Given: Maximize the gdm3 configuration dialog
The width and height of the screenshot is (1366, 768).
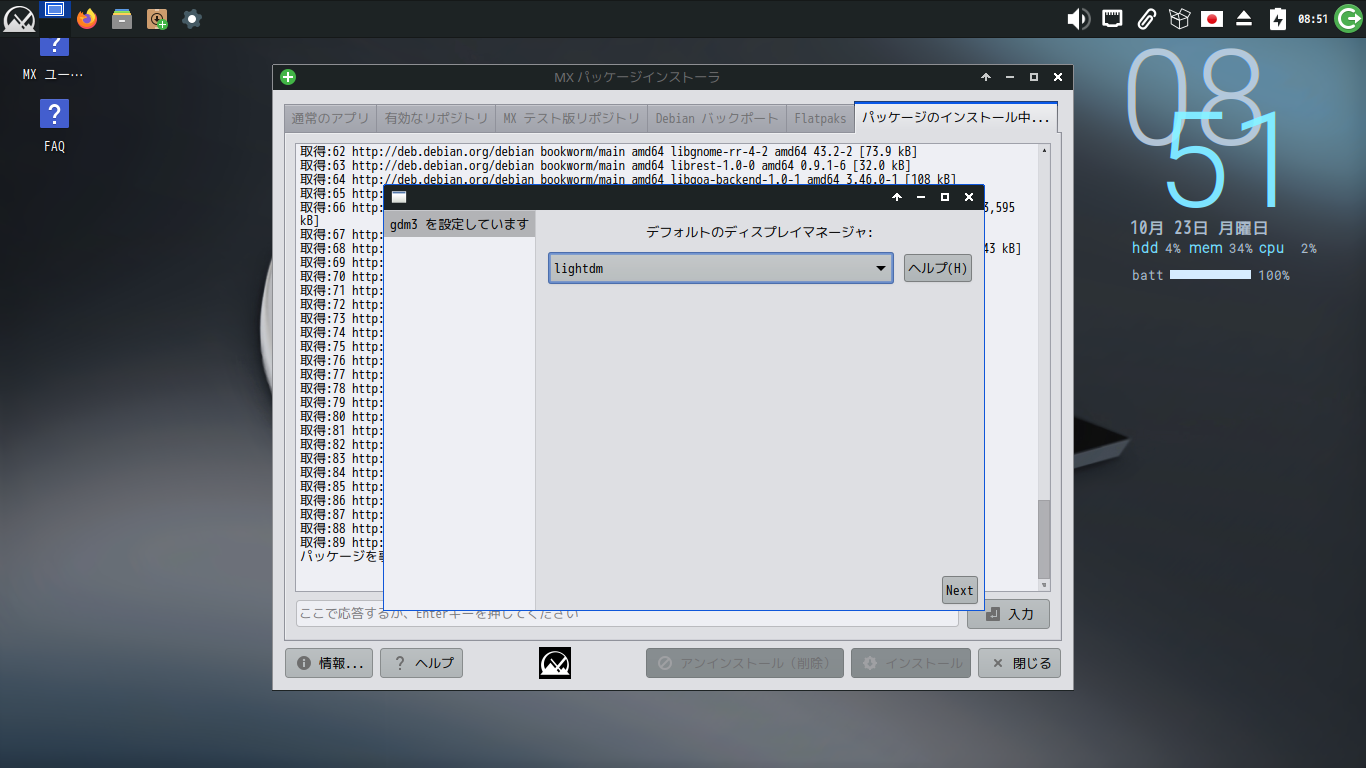Looking at the screenshot, I should click(x=945, y=197).
